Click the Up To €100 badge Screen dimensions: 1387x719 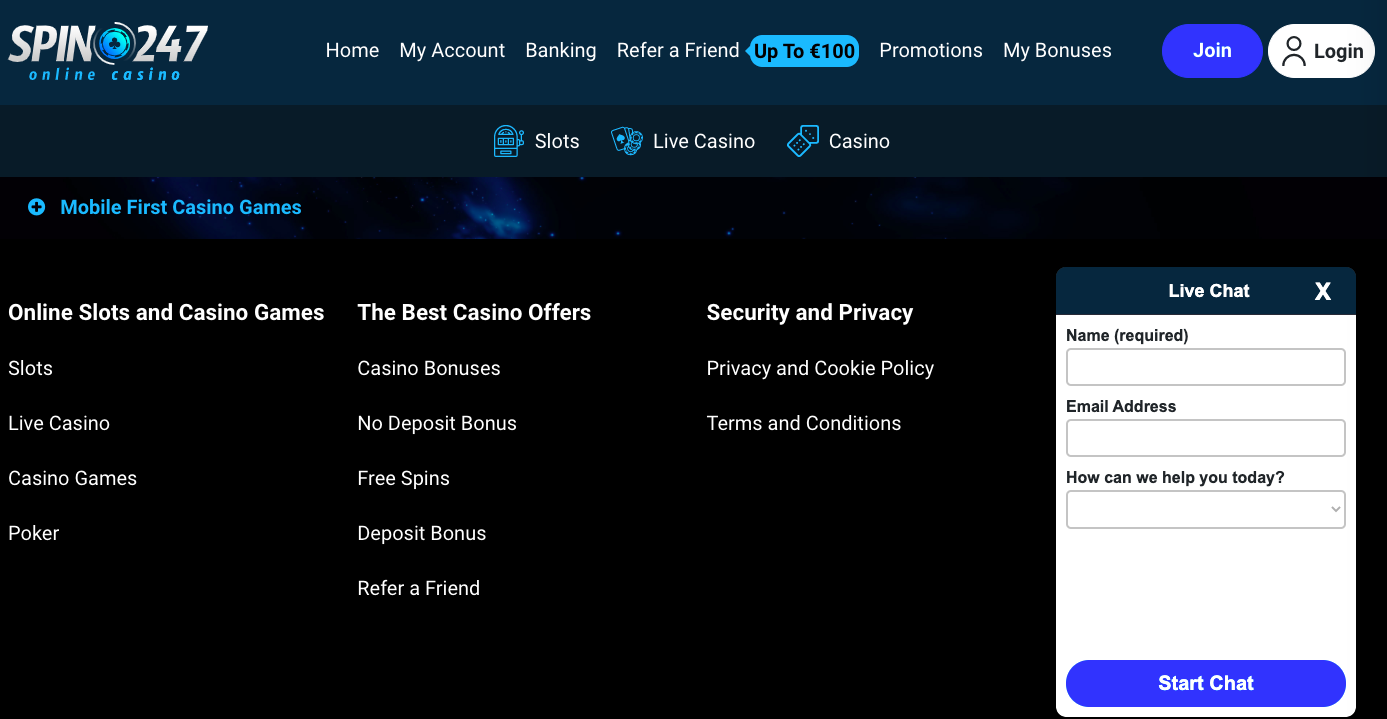tap(804, 51)
